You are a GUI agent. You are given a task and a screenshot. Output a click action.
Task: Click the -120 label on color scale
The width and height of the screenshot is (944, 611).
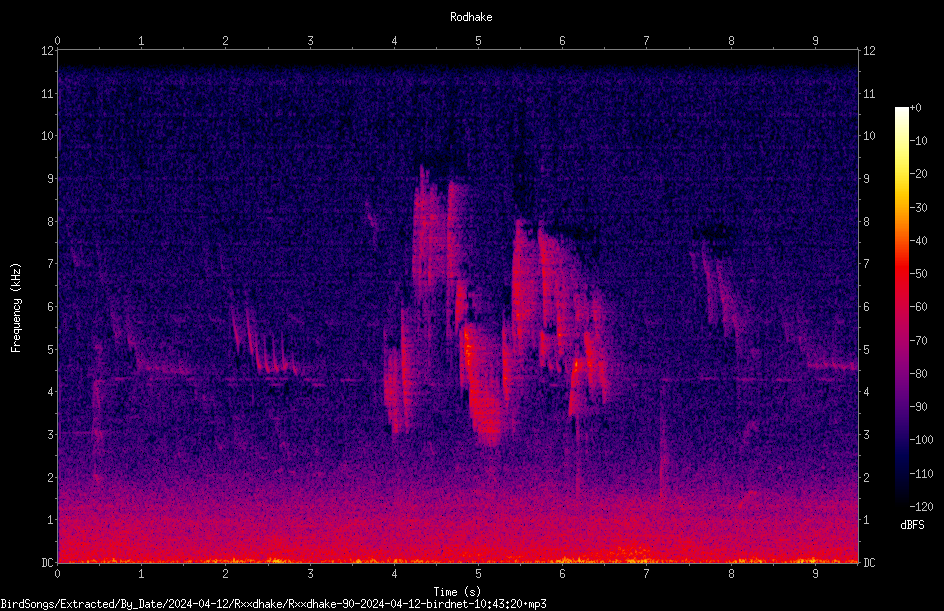[921, 506]
